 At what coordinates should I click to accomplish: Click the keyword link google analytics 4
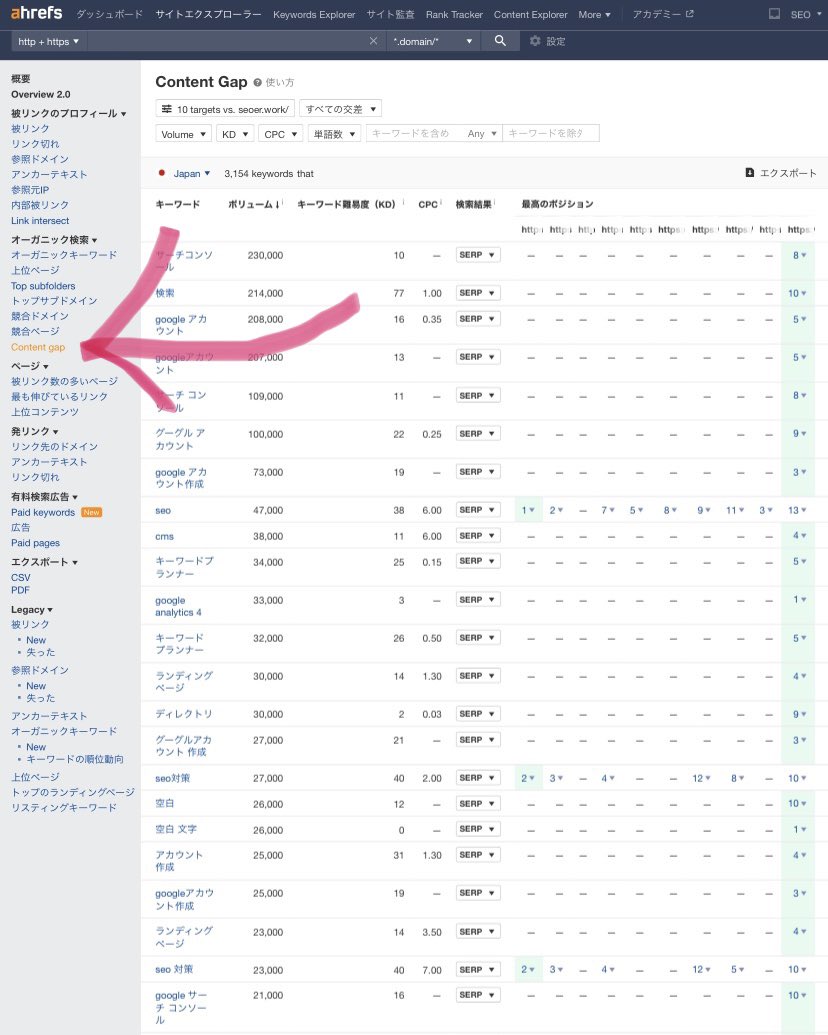tap(178, 606)
